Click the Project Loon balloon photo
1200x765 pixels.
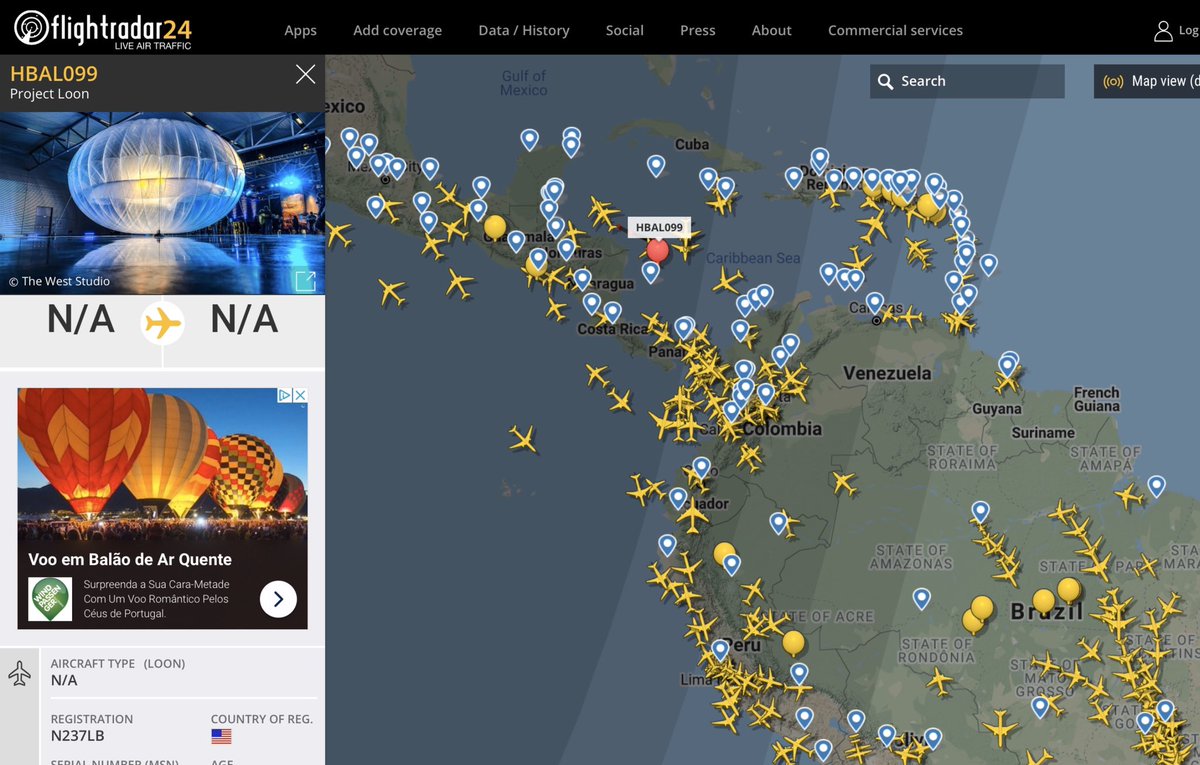pyautogui.click(x=162, y=203)
